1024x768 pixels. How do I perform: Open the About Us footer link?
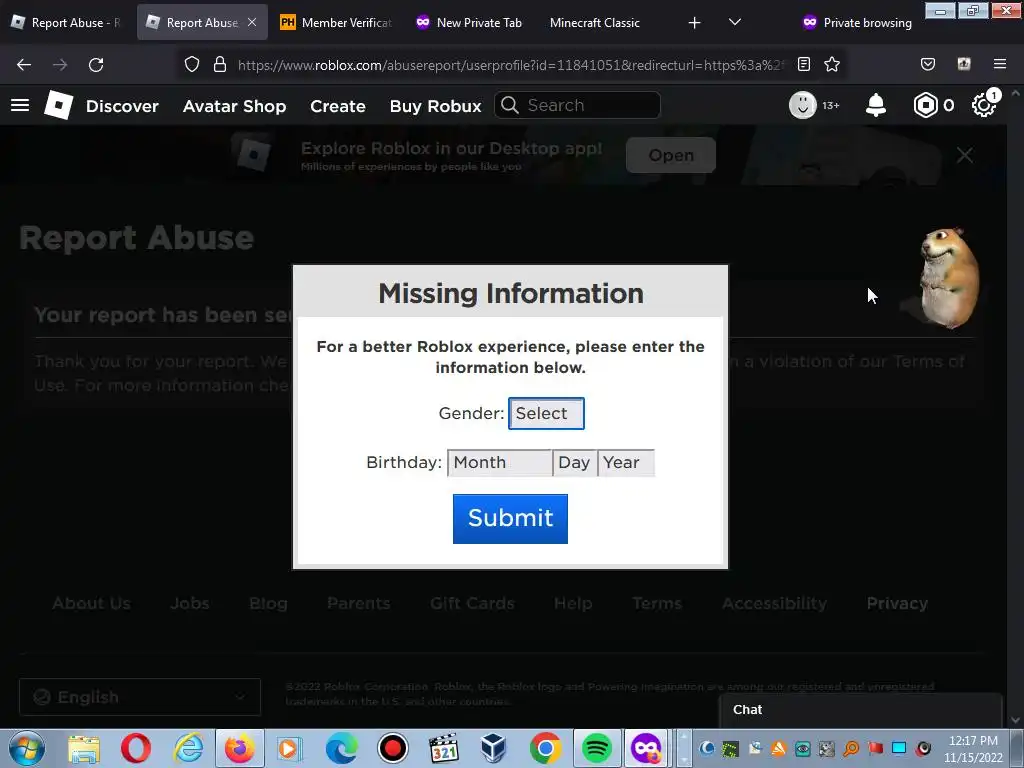coord(91,603)
